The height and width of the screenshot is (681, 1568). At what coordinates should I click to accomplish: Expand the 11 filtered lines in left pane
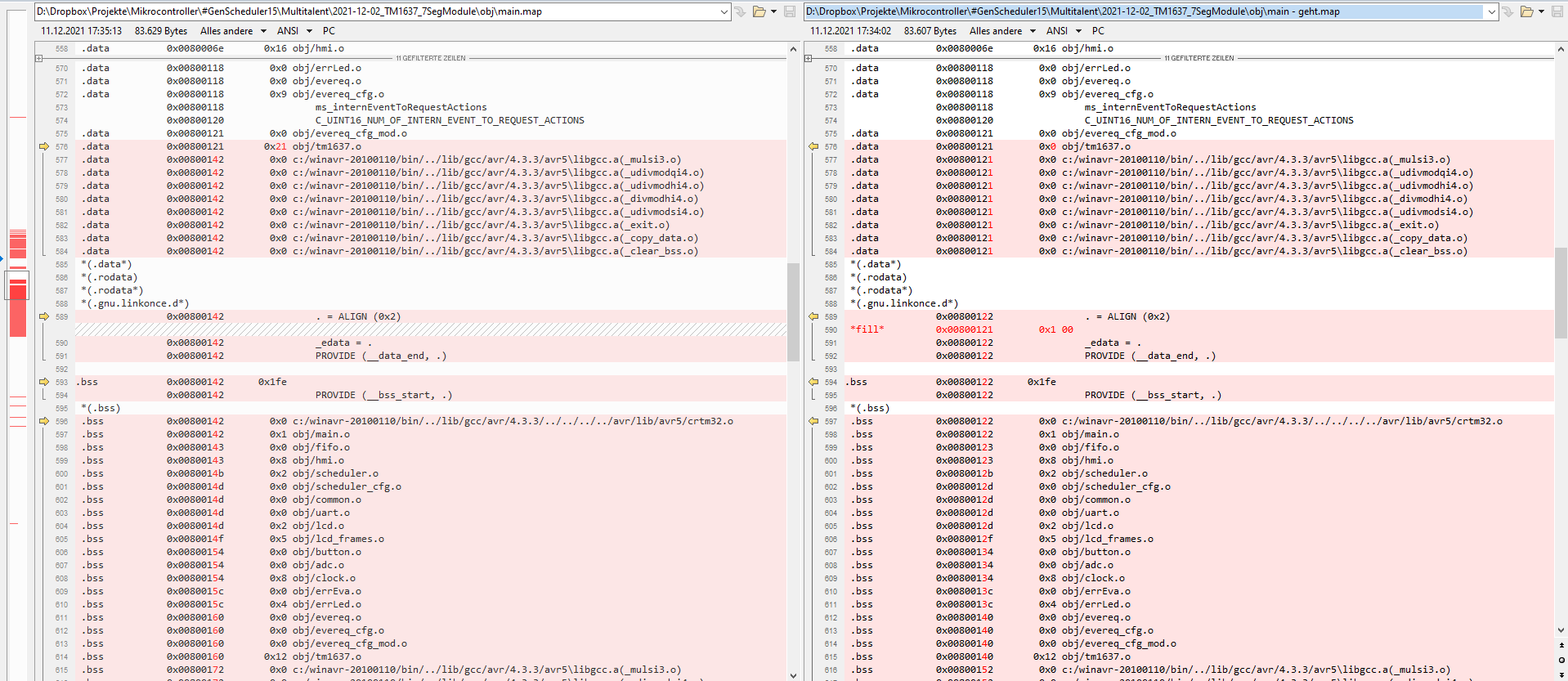[38, 58]
